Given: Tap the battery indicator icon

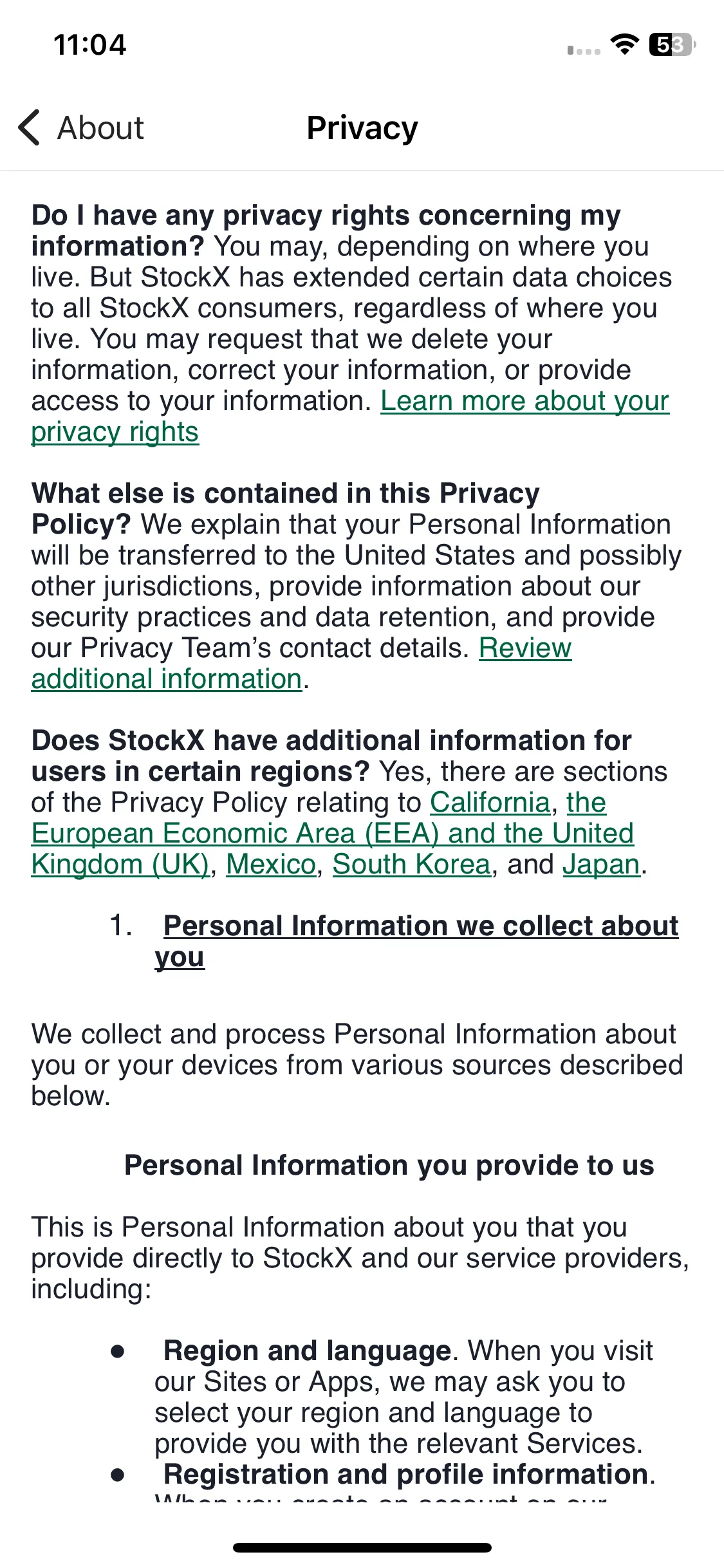Looking at the screenshot, I should click(x=673, y=44).
